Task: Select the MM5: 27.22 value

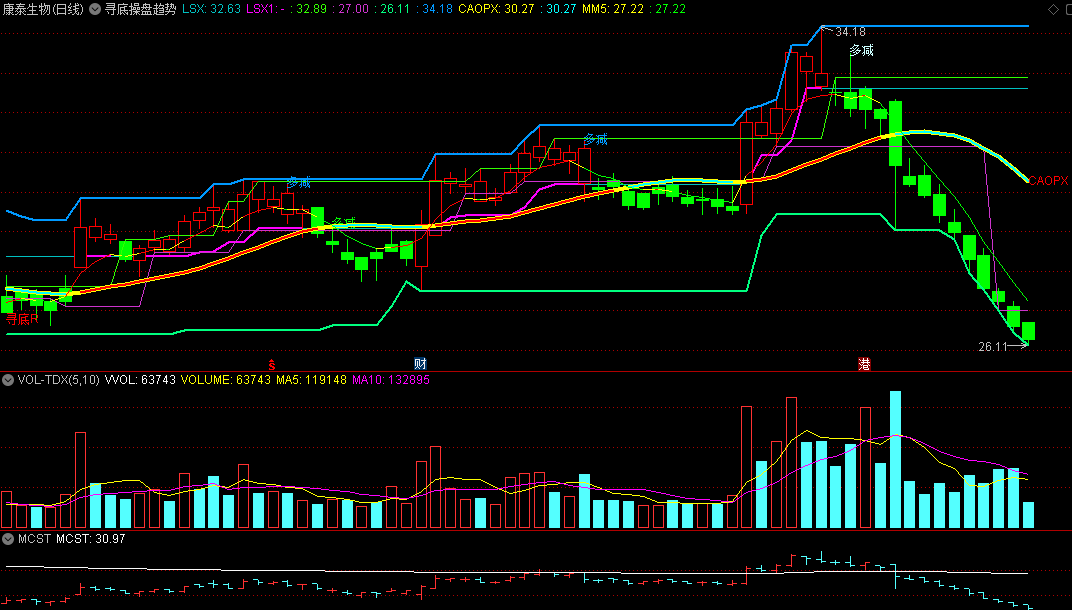Action: (x=613, y=9)
